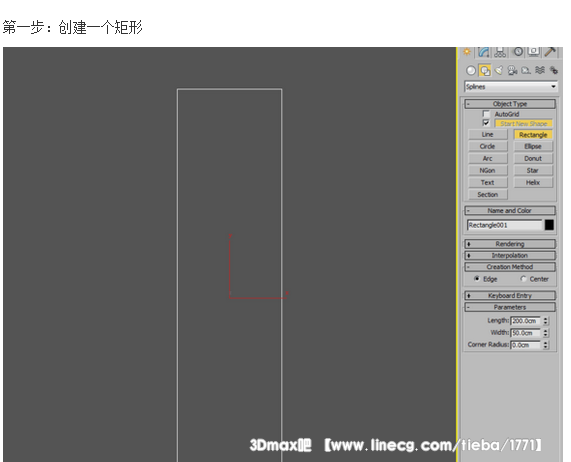Collapse the Name and Color rollout

(510, 210)
